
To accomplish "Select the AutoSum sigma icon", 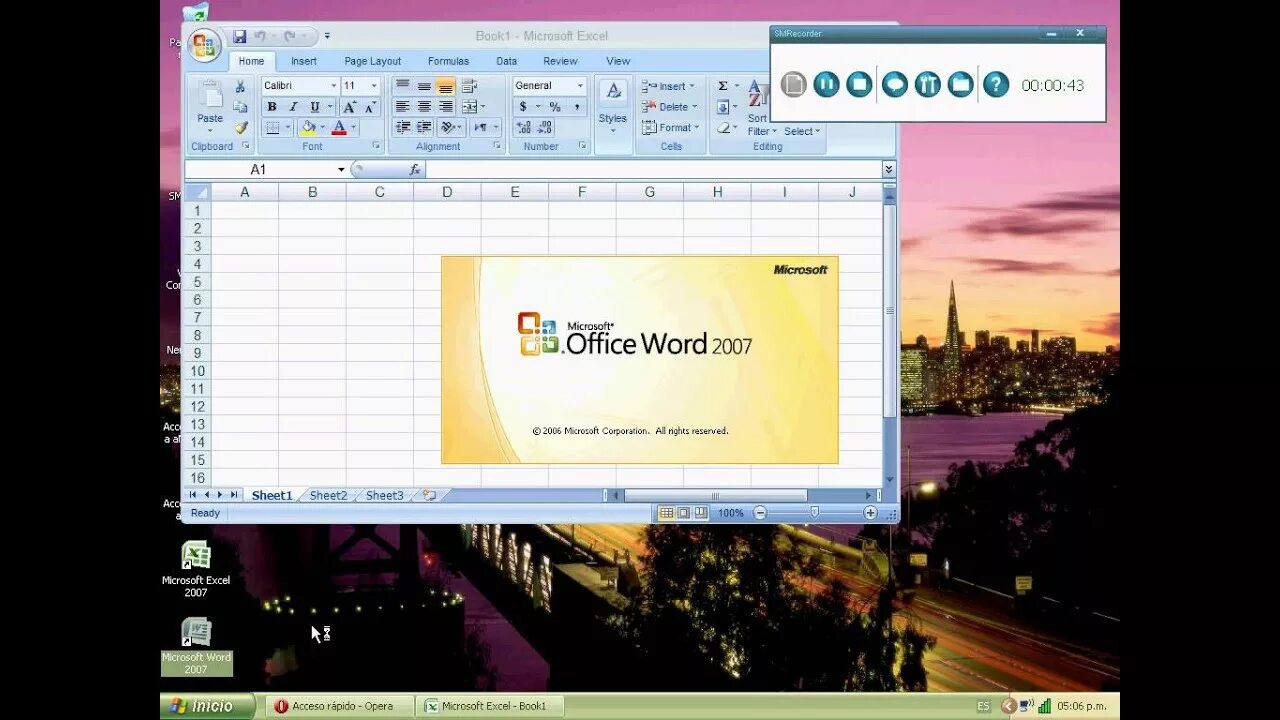I will click(723, 86).
